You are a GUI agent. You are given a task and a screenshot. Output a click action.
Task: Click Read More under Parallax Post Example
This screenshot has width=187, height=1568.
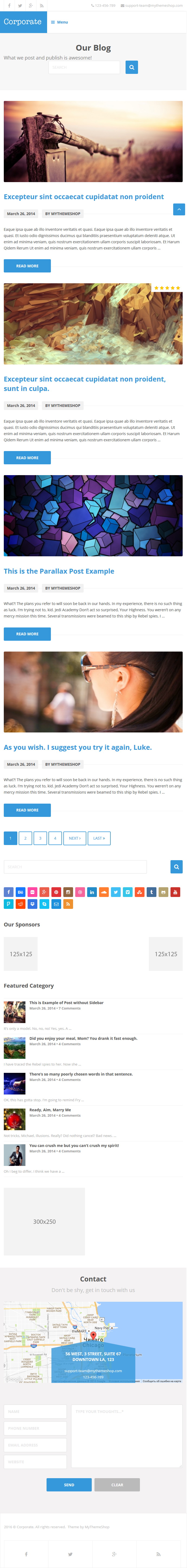tap(27, 634)
